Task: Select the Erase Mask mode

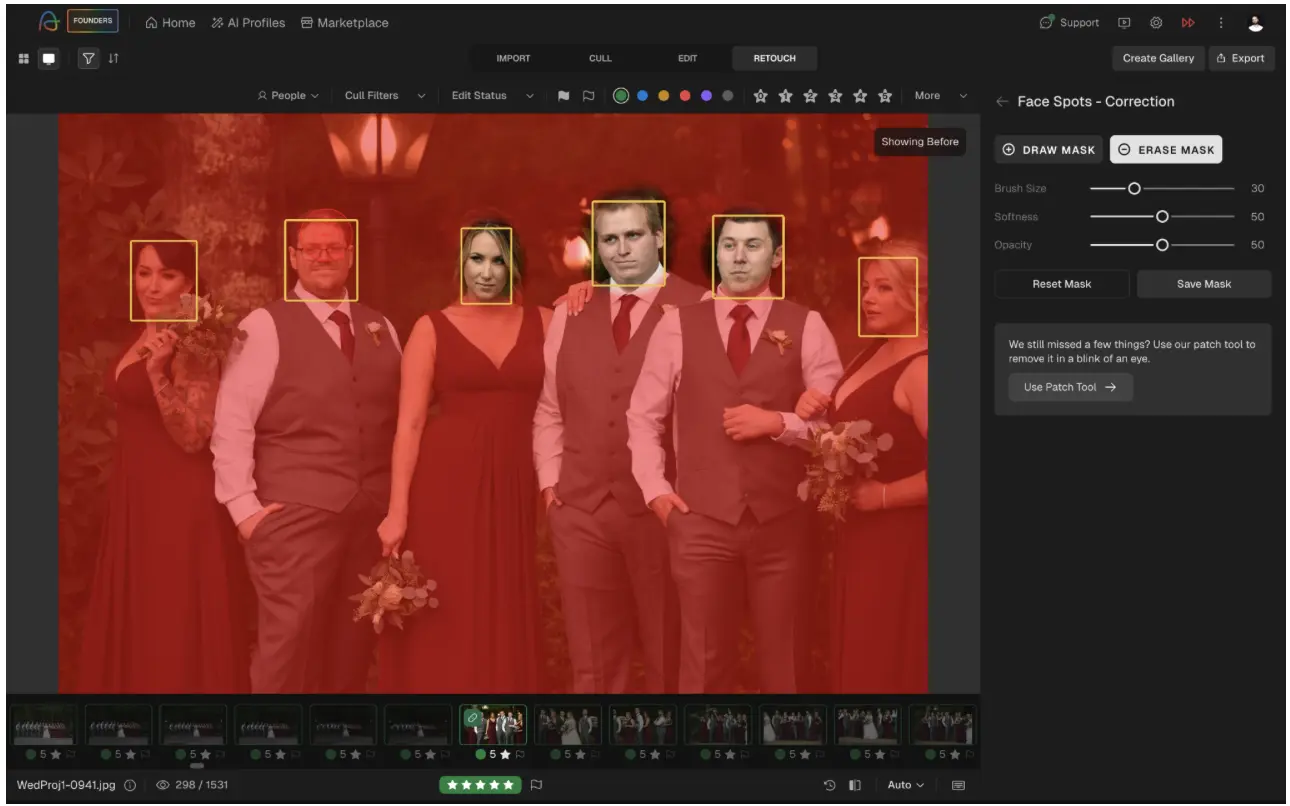Action: [1166, 150]
